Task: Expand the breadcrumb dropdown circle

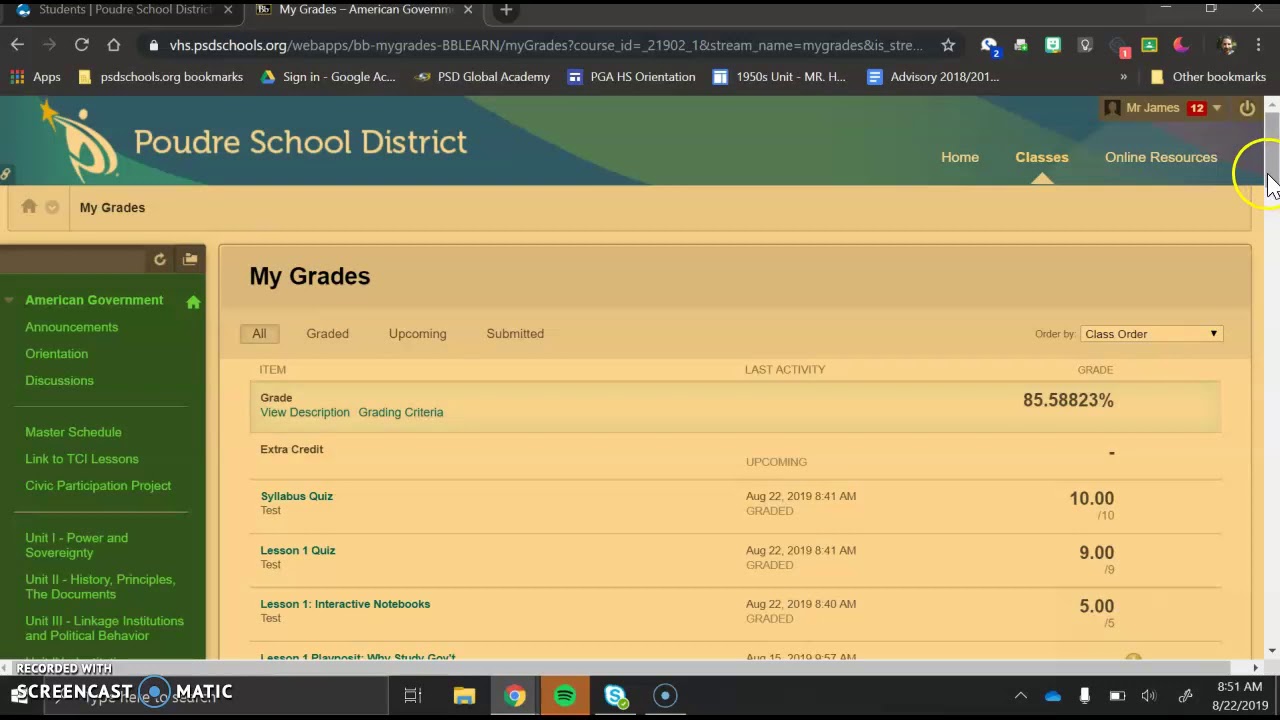Action: click(52, 207)
